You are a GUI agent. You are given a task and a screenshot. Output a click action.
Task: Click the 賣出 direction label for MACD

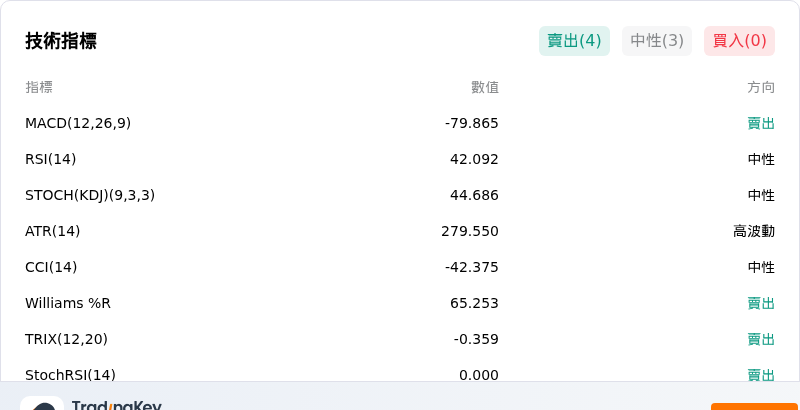[761, 123]
